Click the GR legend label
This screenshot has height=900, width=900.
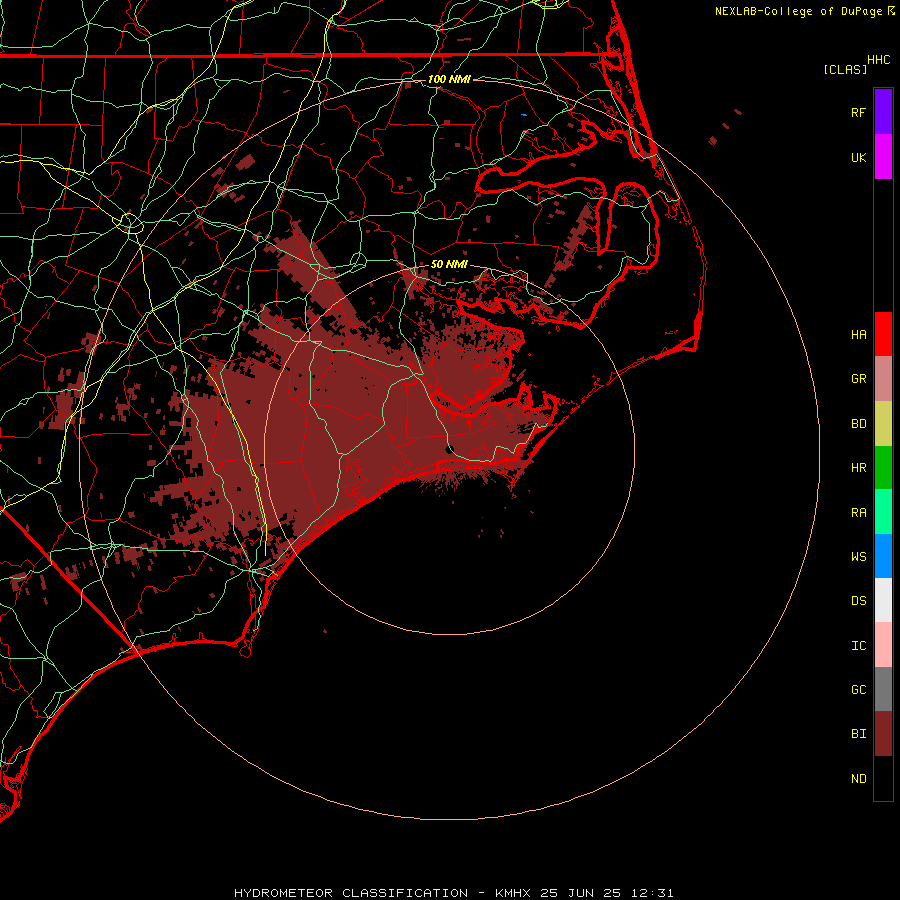858,379
